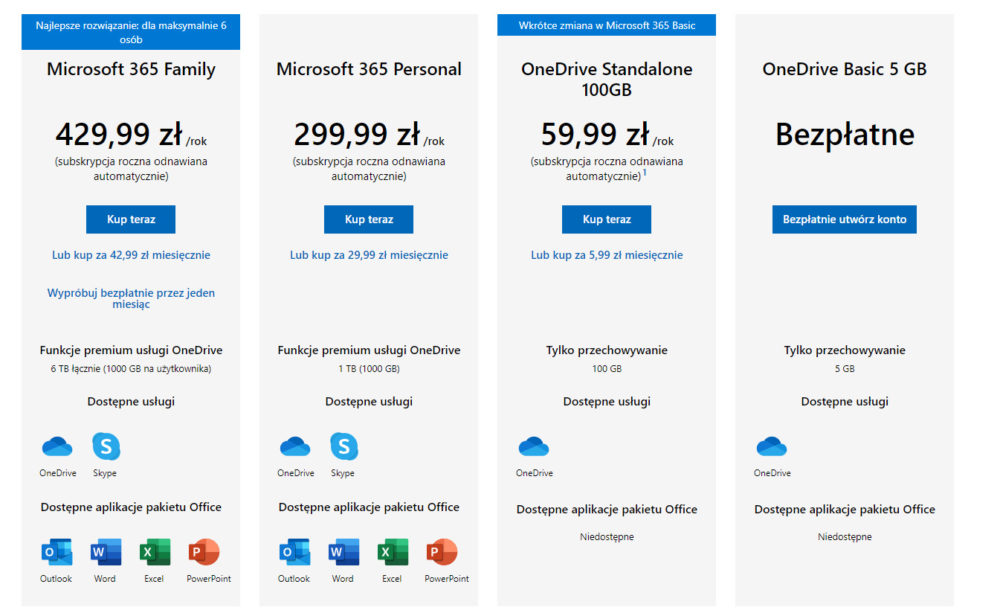Open the 29,99 zł miesięcznie link
Screen dimensions: 1000x616
[x=369, y=255]
